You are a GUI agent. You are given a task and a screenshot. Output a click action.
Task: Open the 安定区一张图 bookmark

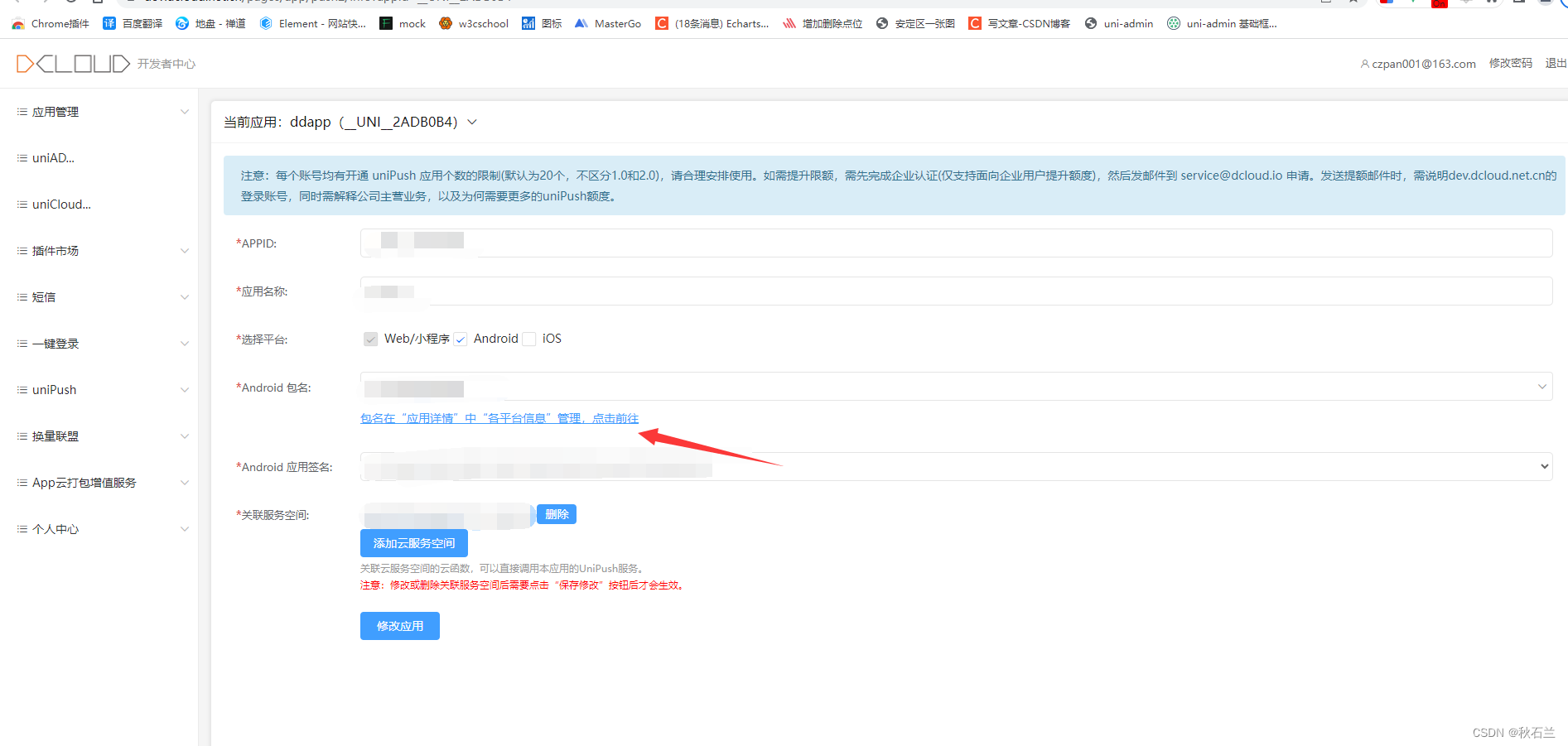[915, 24]
